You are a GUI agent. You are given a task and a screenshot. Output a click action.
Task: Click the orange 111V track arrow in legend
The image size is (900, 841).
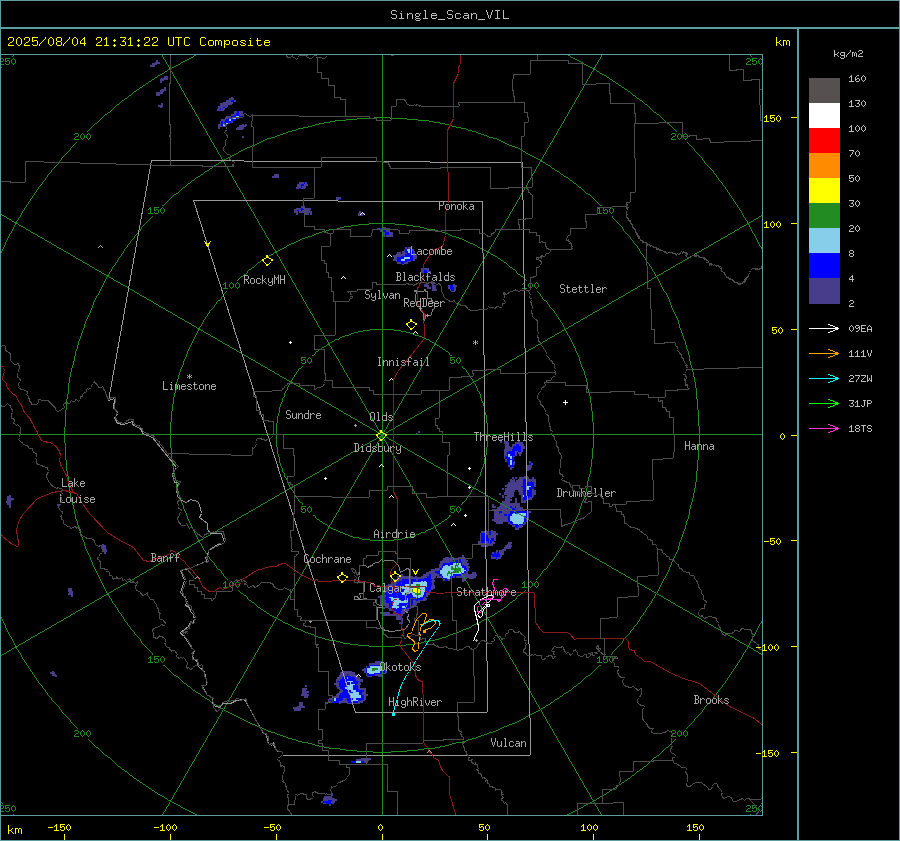(x=824, y=354)
